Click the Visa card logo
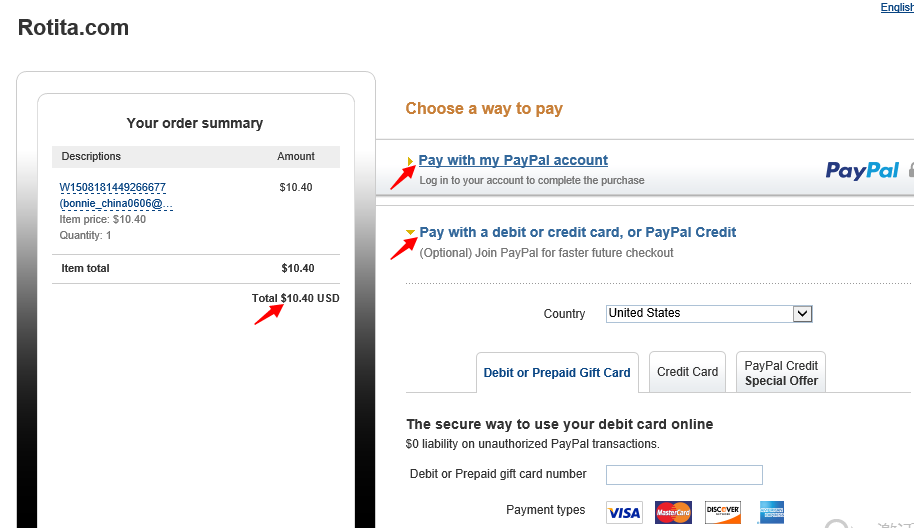This screenshot has height=528, width=914. pyautogui.click(x=624, y=512)
